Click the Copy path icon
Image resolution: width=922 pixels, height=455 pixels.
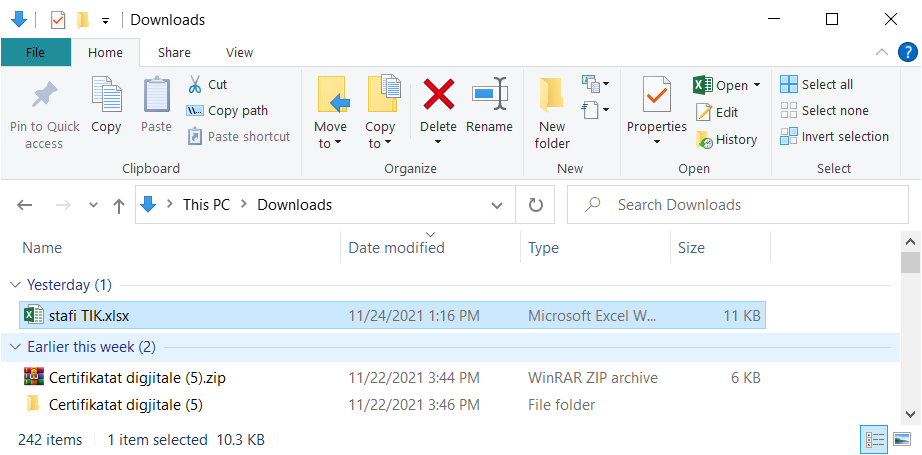195,111
